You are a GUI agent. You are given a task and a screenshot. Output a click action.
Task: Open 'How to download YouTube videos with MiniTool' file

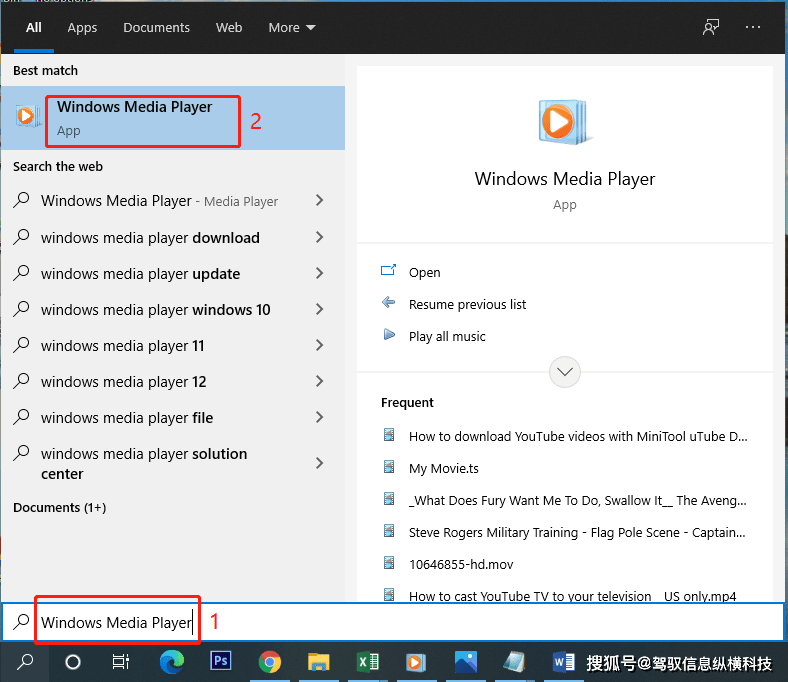pos(578,436)
